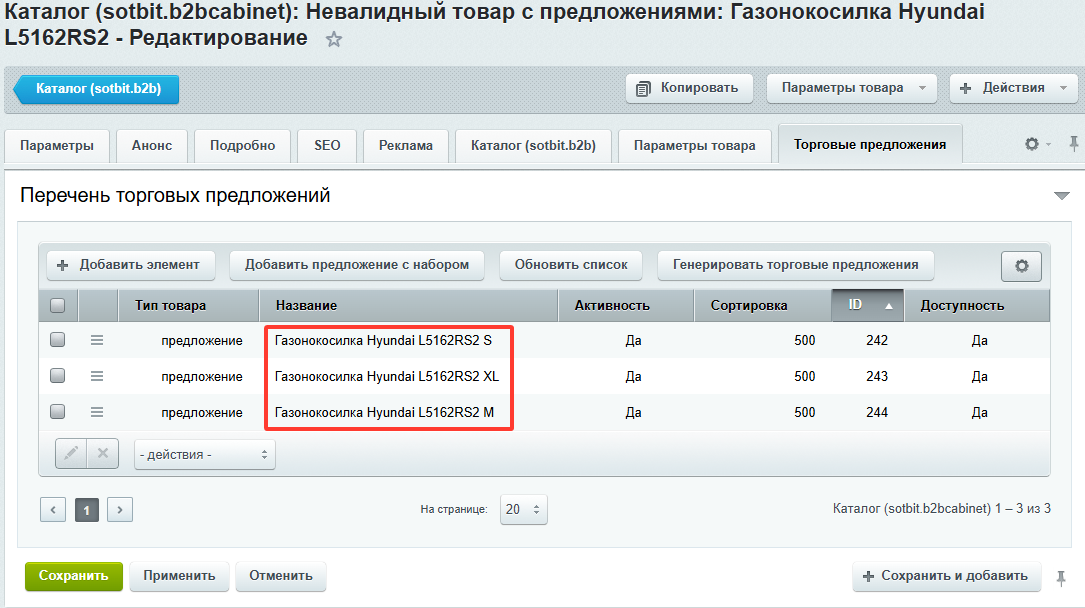
Task: Click Добавить элемент button
Action: [x=131, y=265]
